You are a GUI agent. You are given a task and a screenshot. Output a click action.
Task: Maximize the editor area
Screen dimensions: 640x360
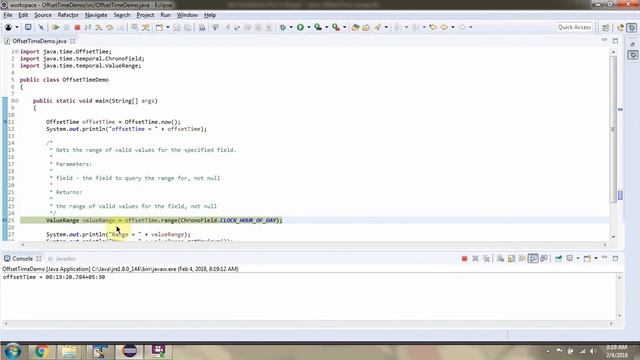click(615, 41)
